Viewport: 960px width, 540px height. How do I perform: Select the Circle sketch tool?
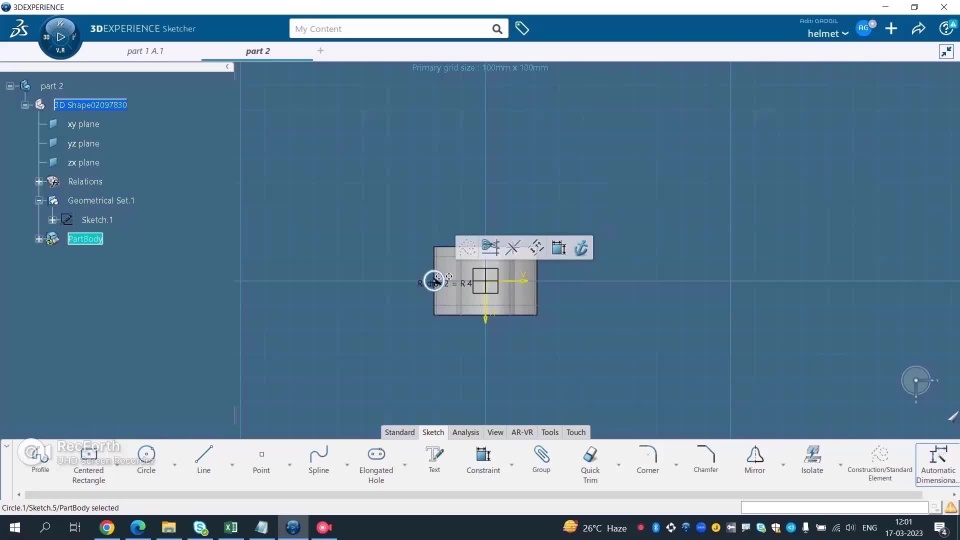tap(146, 460)
